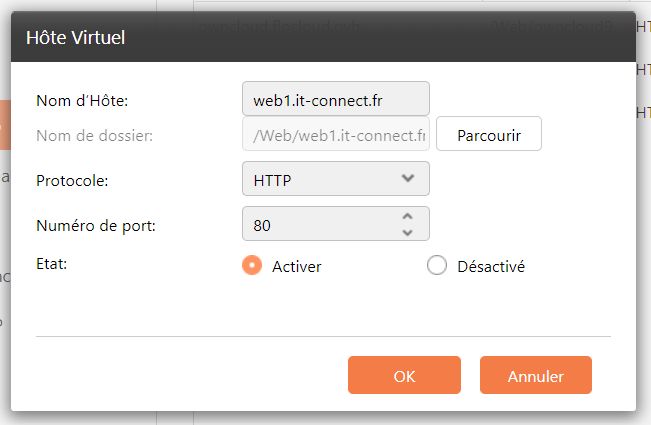Click the Désactivé option text label
This screenshot has height=425, width=651.
[490, 267]
